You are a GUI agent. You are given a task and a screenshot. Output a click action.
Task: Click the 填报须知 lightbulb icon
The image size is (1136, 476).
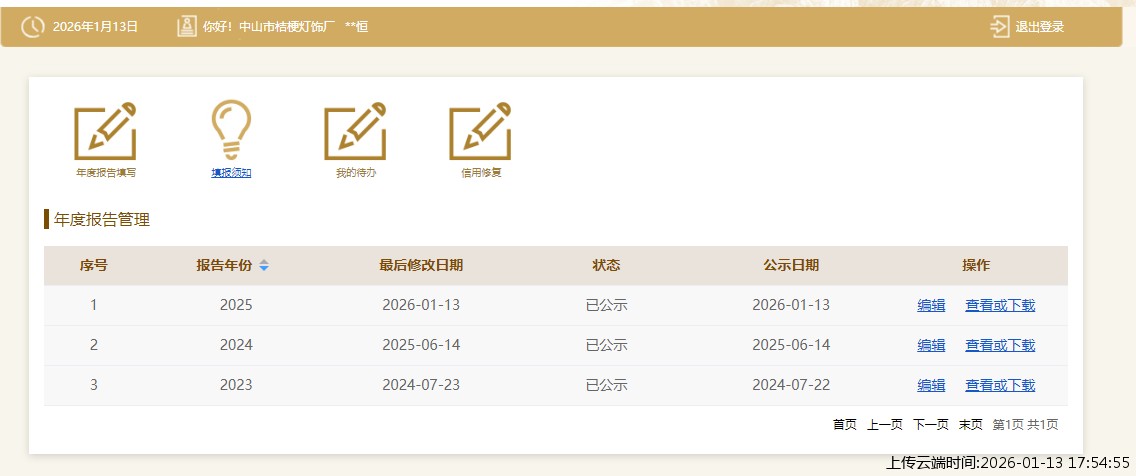[231, 131]
